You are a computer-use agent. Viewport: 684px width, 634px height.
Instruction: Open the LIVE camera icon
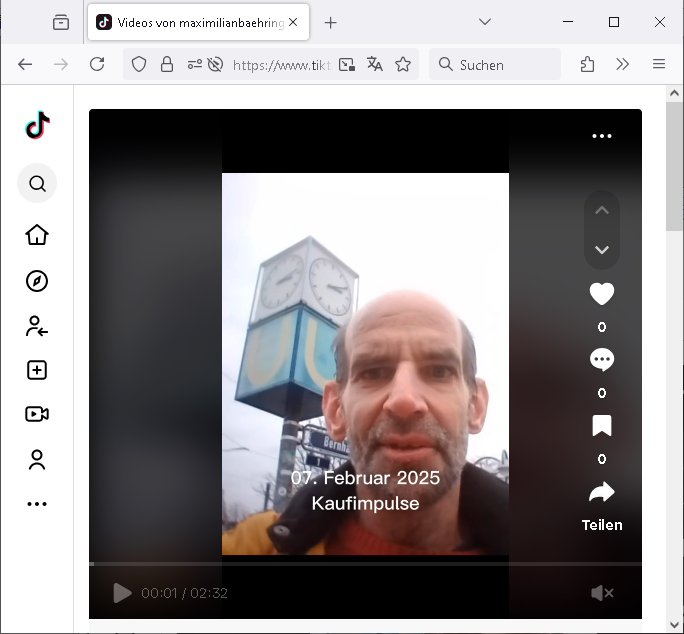[x=37, y=414]
